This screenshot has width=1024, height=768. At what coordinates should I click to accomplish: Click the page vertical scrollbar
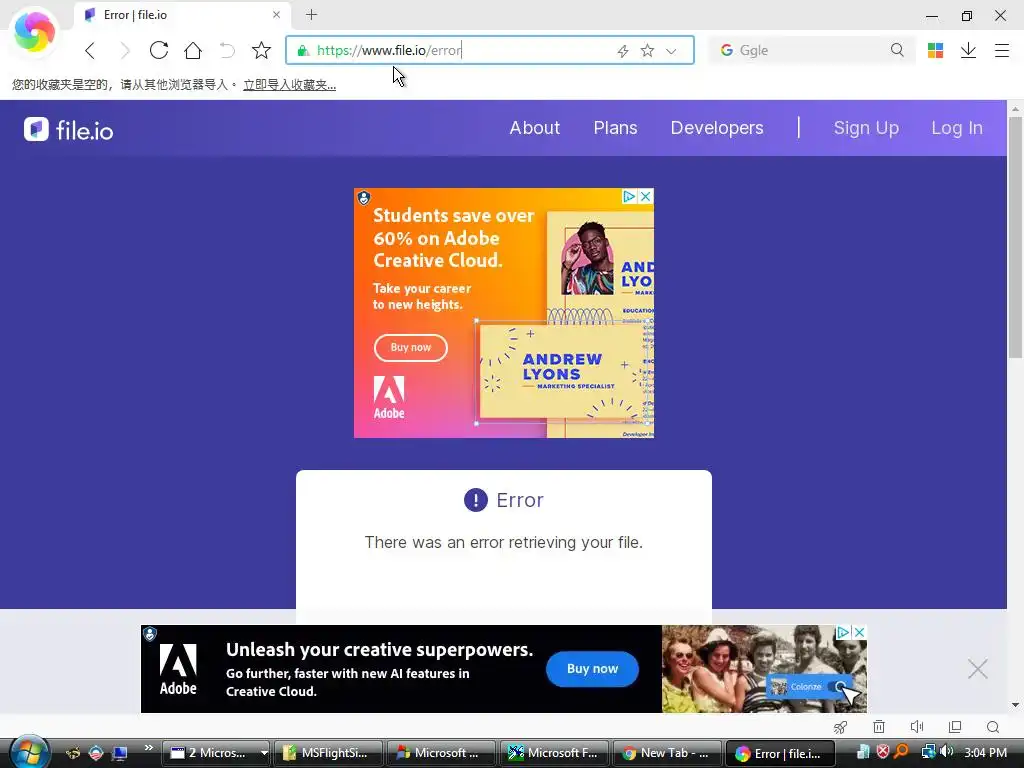(x=1015, y=238)
